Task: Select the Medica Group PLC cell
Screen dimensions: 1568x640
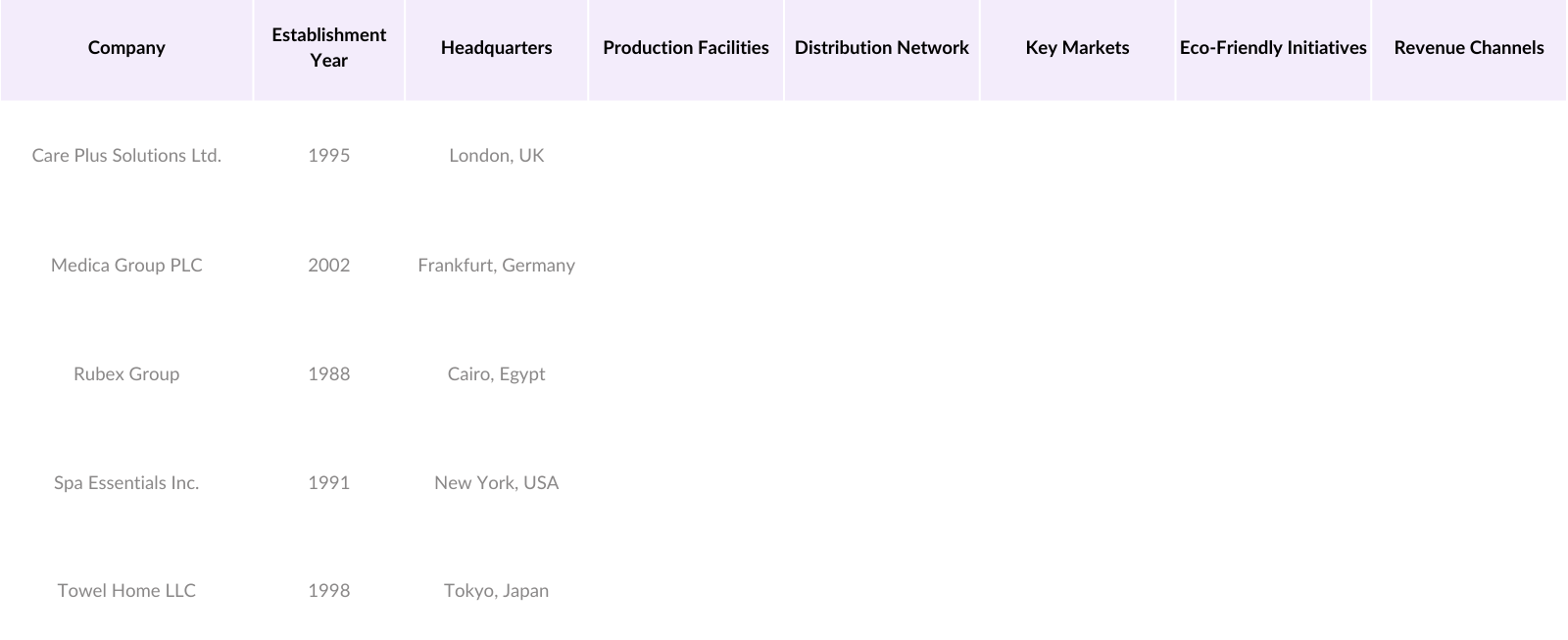Action: 126,266
